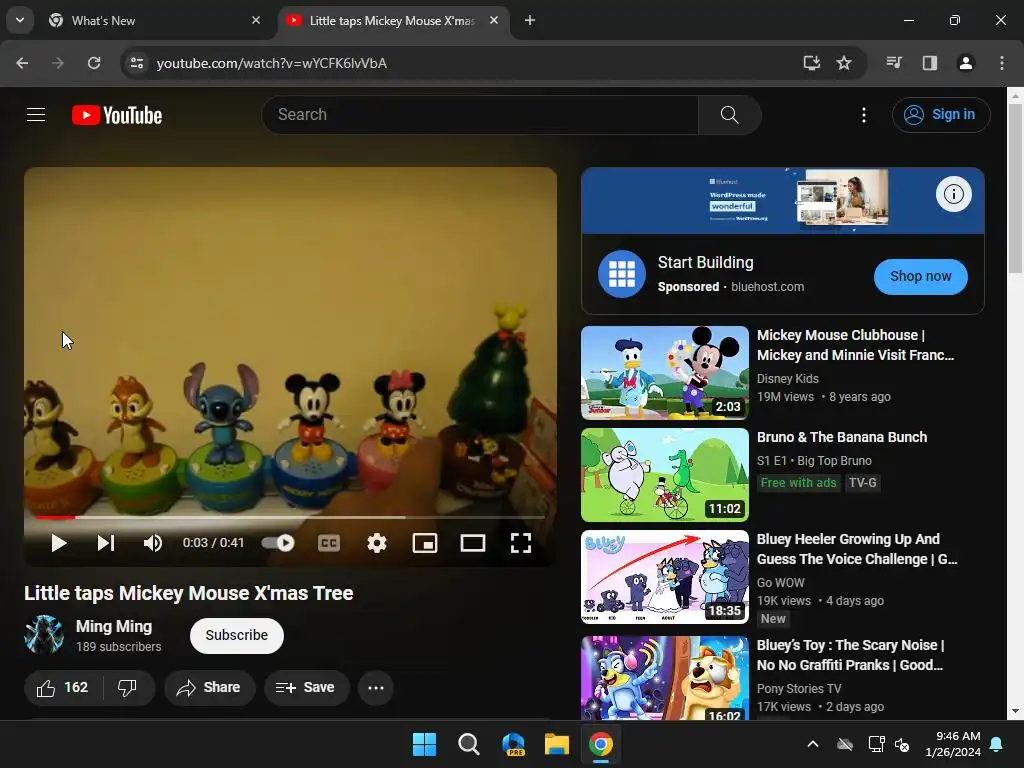
Task: Open Ming Ming channel name link
Action: click(x=114, y=626)
